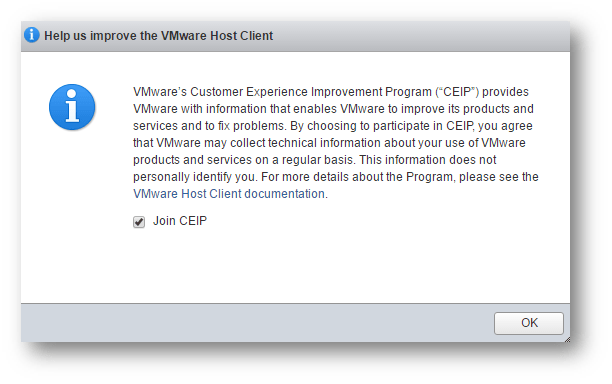Image resolution: width=612 pixels, height=384 pixels.
Task: Click the empty title bar area right of the title
Action: click(x=422, y=36)
